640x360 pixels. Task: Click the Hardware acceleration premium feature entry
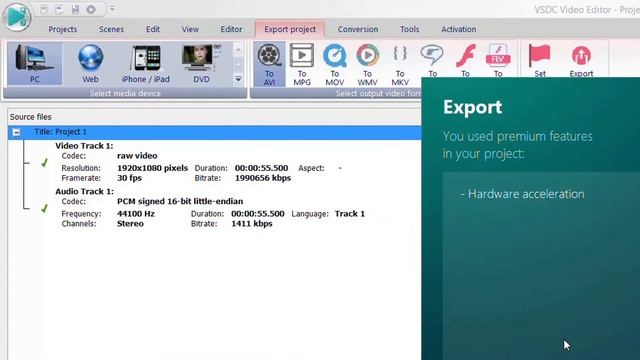(522, 194)
